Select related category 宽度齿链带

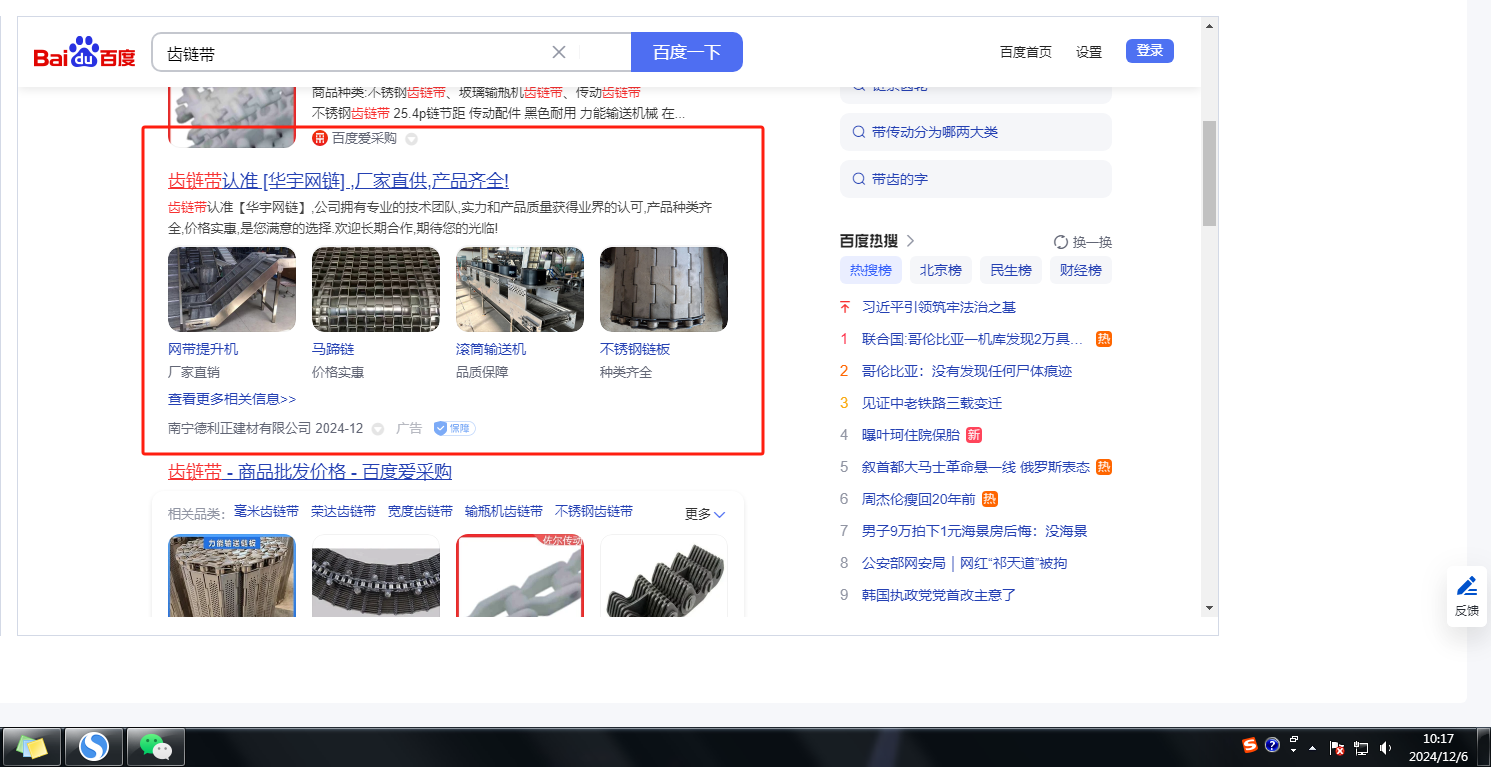[x=420, y=511]
